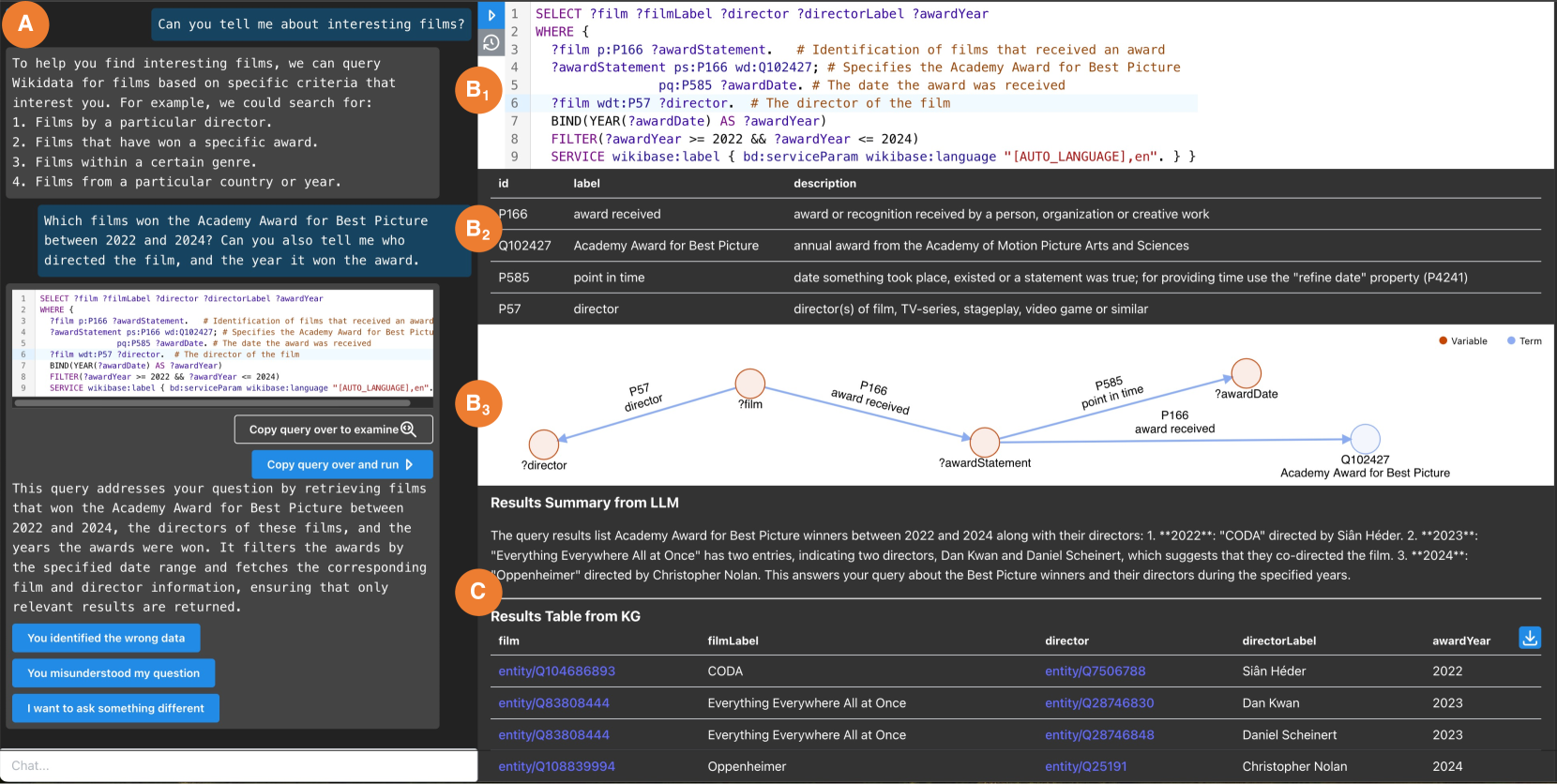Select the Q102427 term node

coord(1365,438)
